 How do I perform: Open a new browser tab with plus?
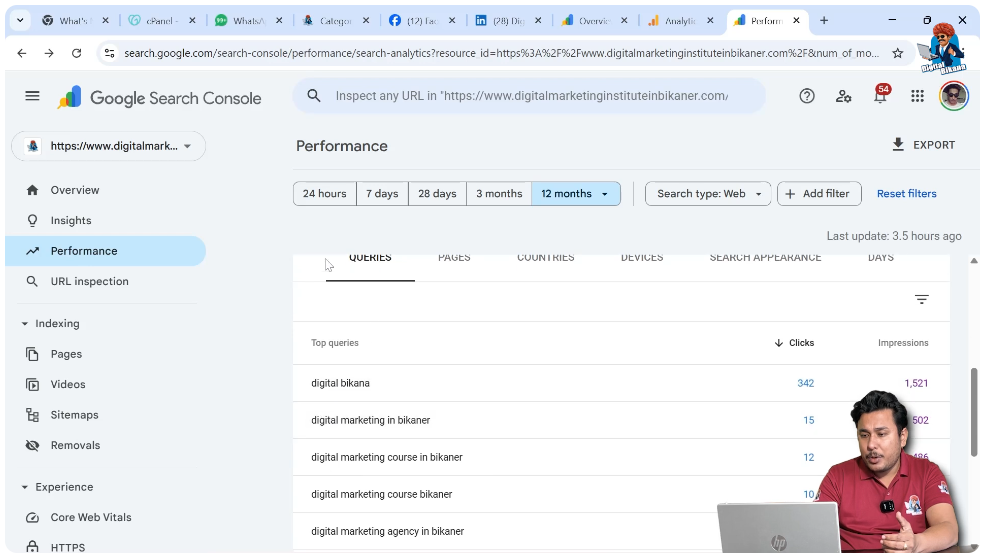824,21
